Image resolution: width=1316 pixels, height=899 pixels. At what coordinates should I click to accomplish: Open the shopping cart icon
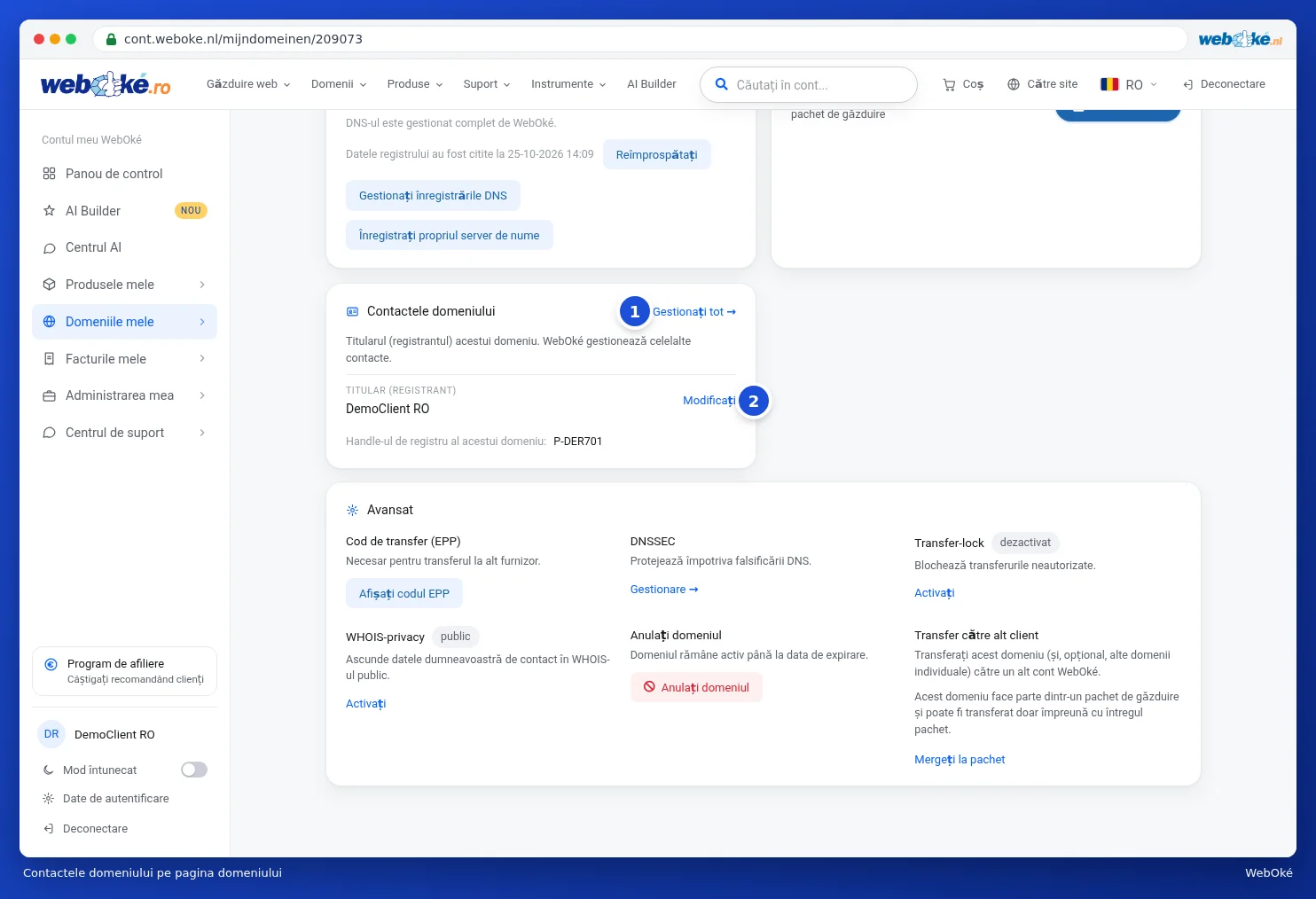pos(949,84)
